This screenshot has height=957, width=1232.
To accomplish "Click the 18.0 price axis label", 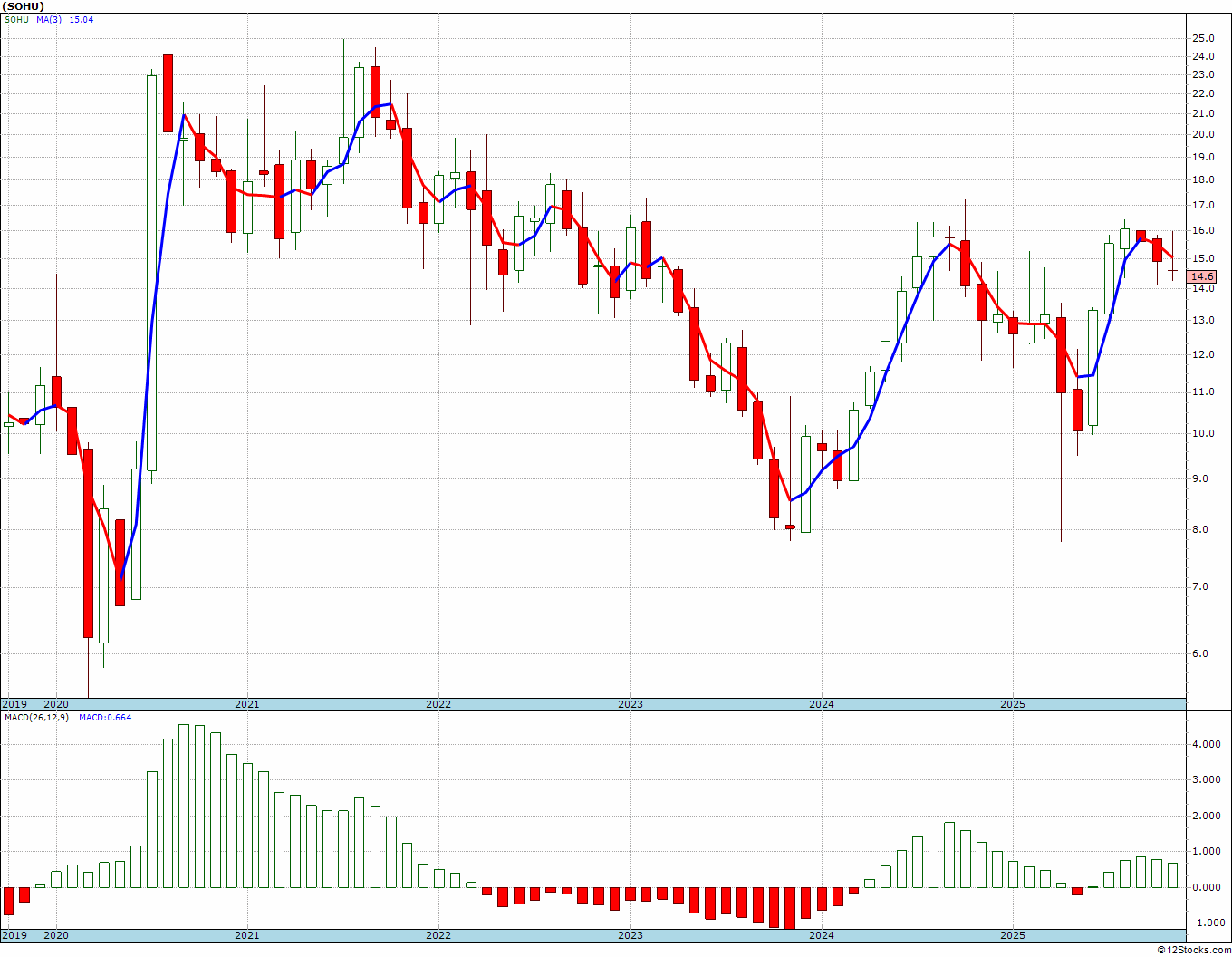I will (x=1204, y=179).
